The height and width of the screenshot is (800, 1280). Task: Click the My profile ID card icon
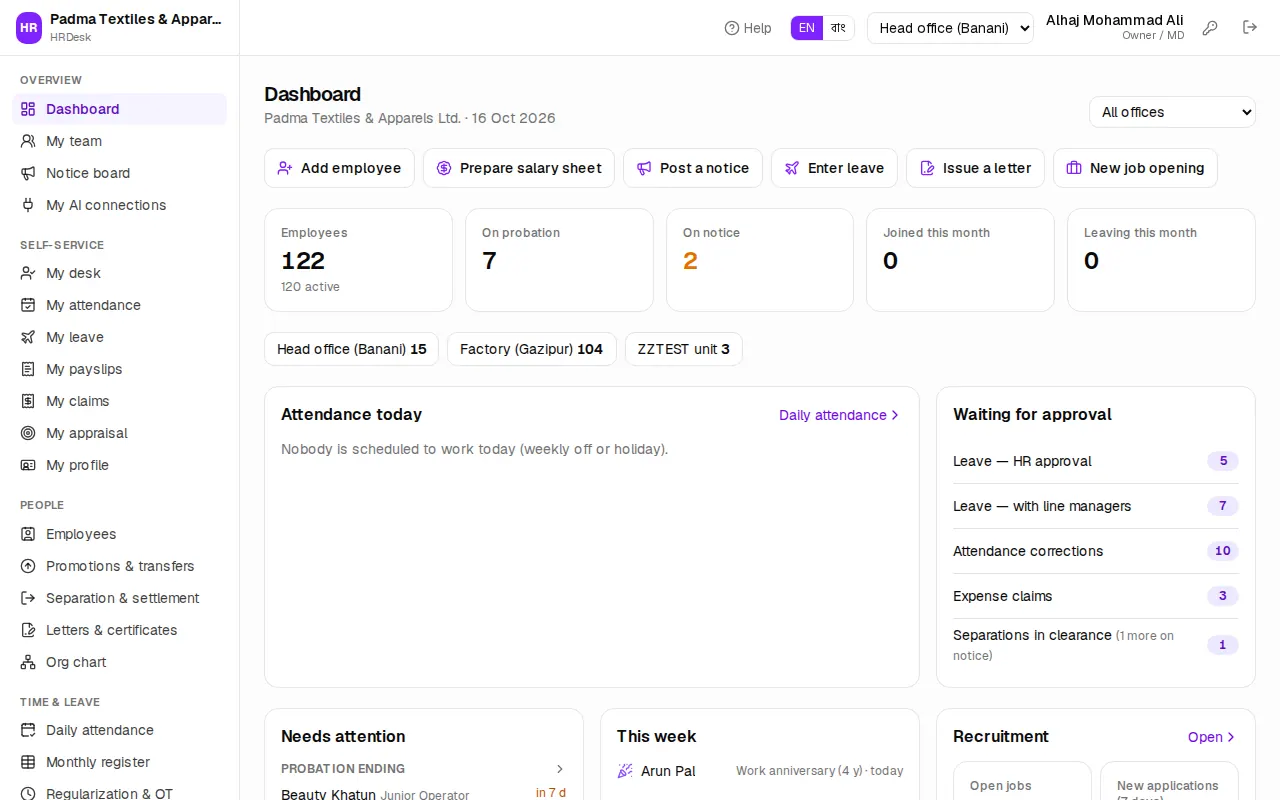tap(28, 465)
